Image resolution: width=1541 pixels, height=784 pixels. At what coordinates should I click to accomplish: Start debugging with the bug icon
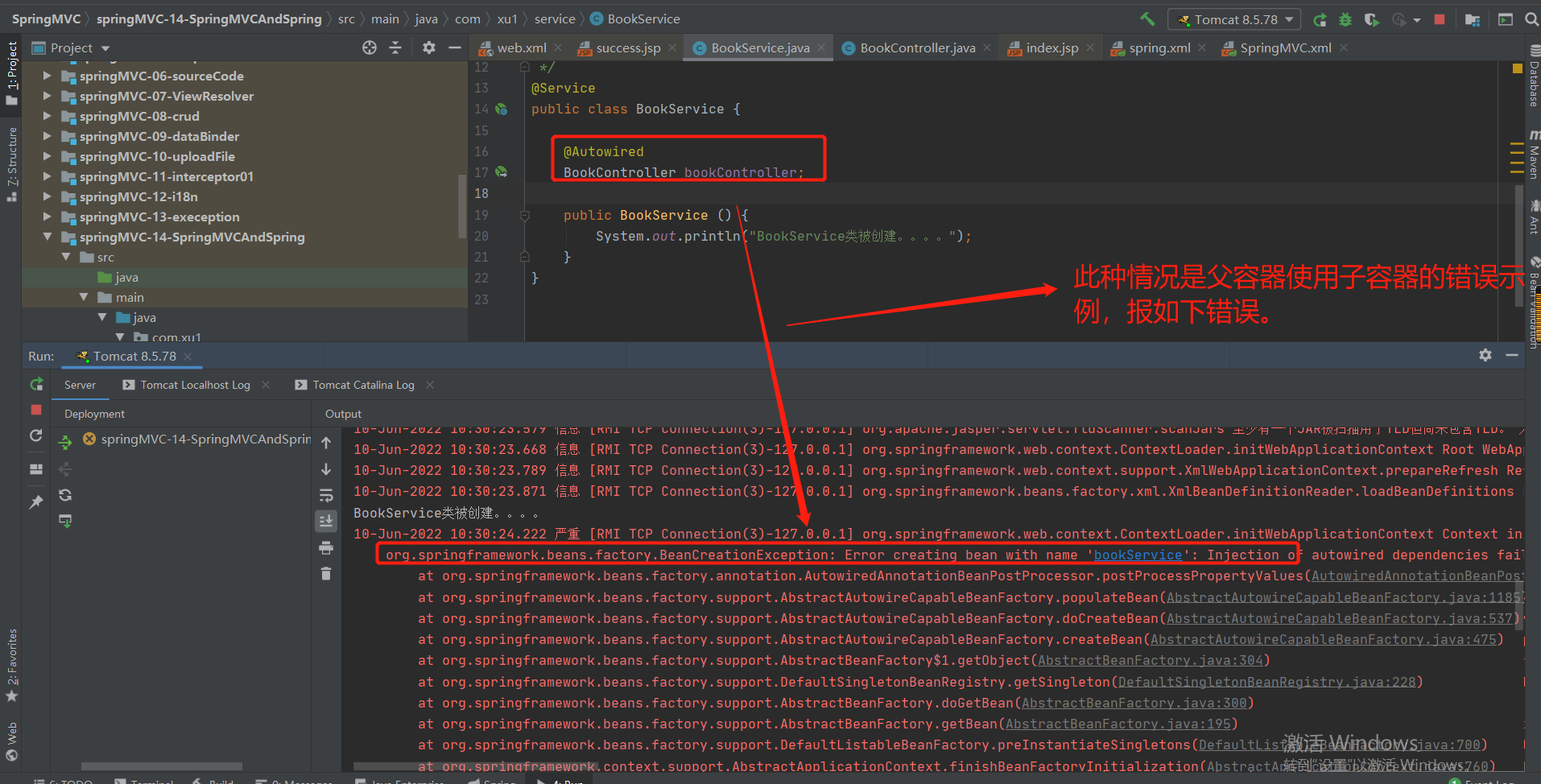click(1345, 19)
